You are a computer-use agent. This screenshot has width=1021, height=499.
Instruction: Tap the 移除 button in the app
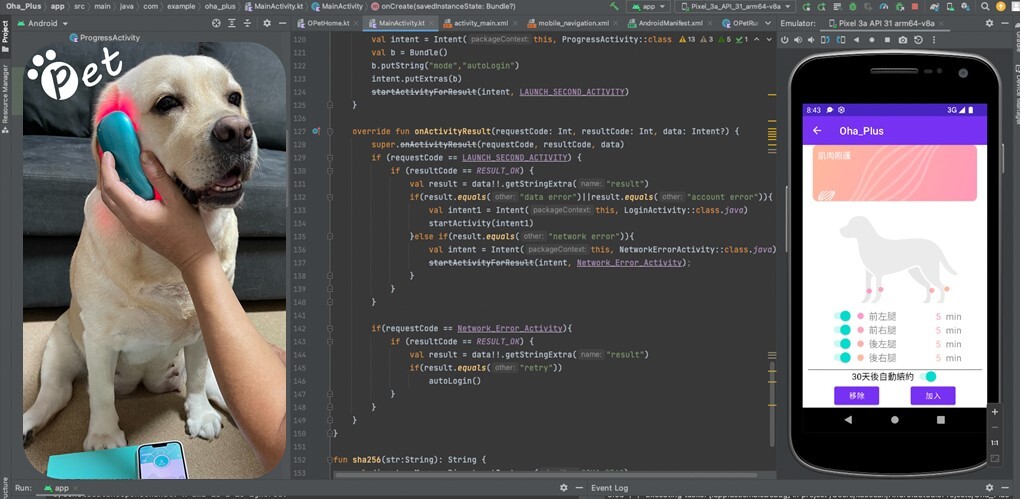tap(856, 396)
